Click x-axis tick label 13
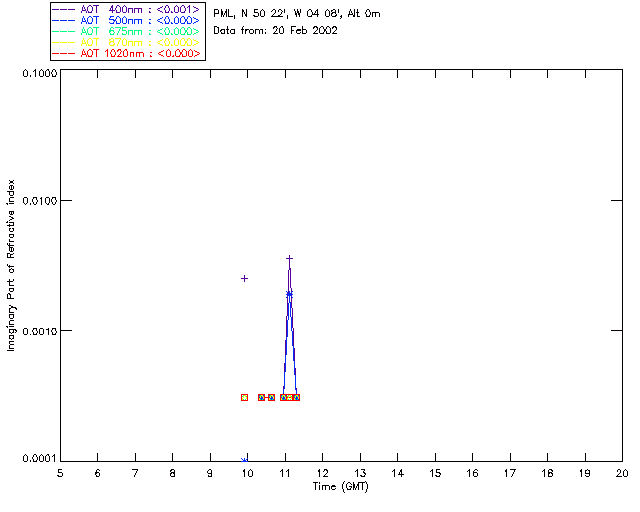 click(x=360, y=473)
